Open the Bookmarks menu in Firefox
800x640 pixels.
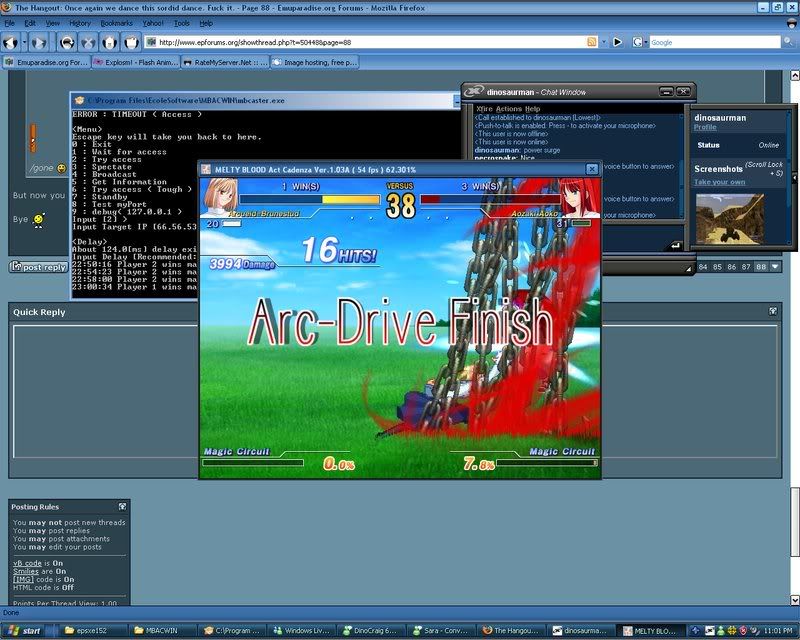[x=116, y=23]
